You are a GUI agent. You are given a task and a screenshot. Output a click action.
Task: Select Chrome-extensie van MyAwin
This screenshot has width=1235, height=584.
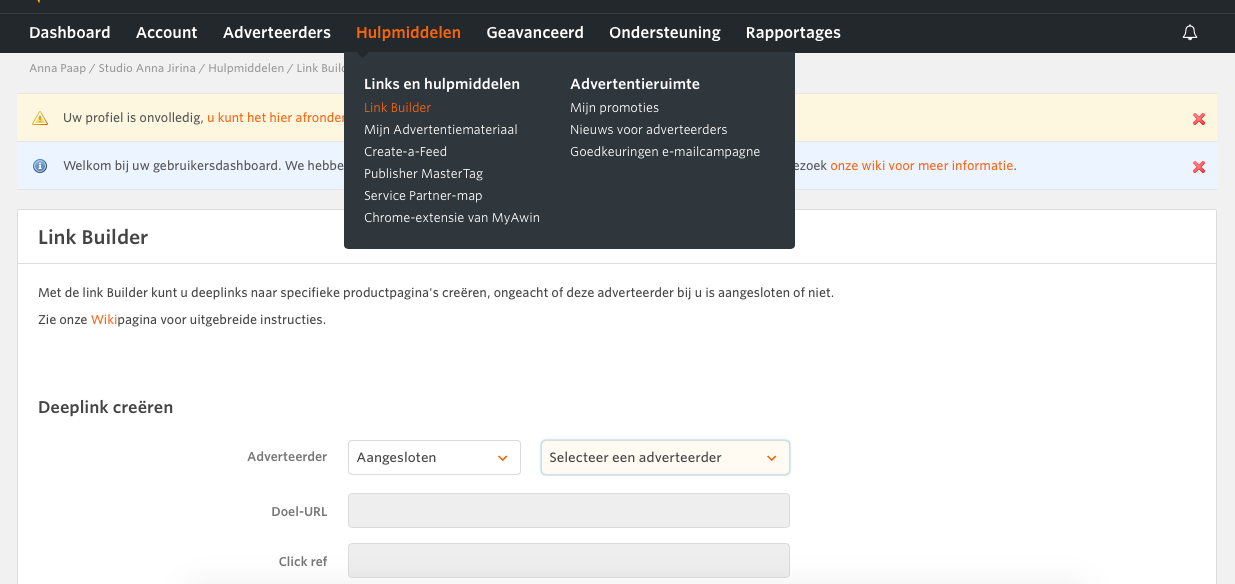coord(451,218)
